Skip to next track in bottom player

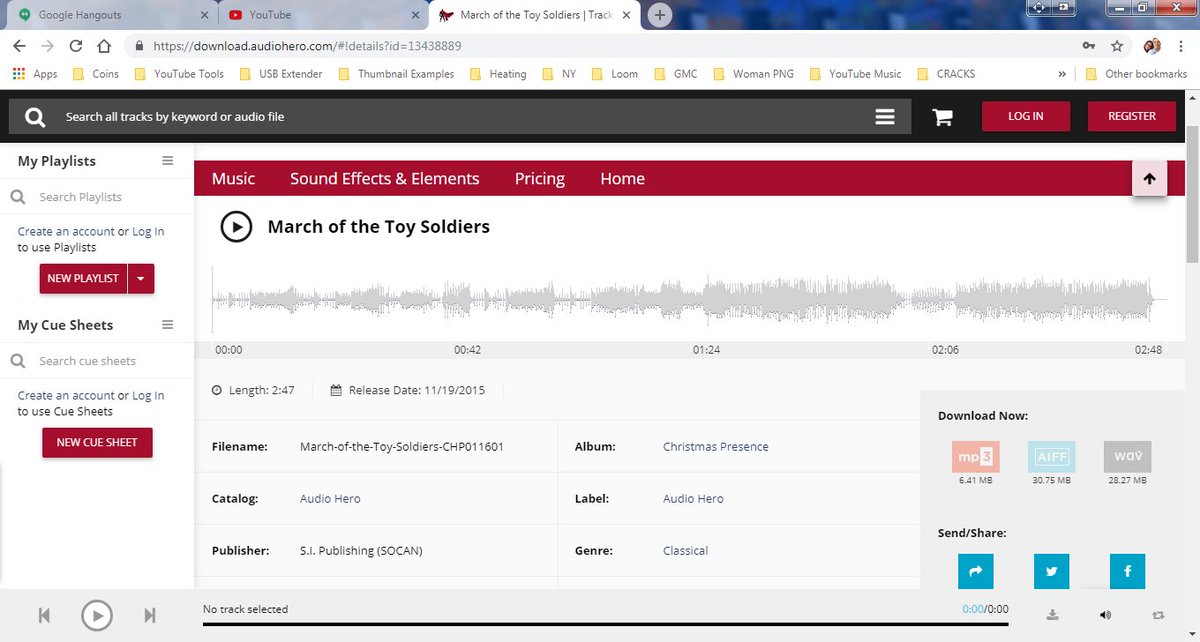point(149,615)
